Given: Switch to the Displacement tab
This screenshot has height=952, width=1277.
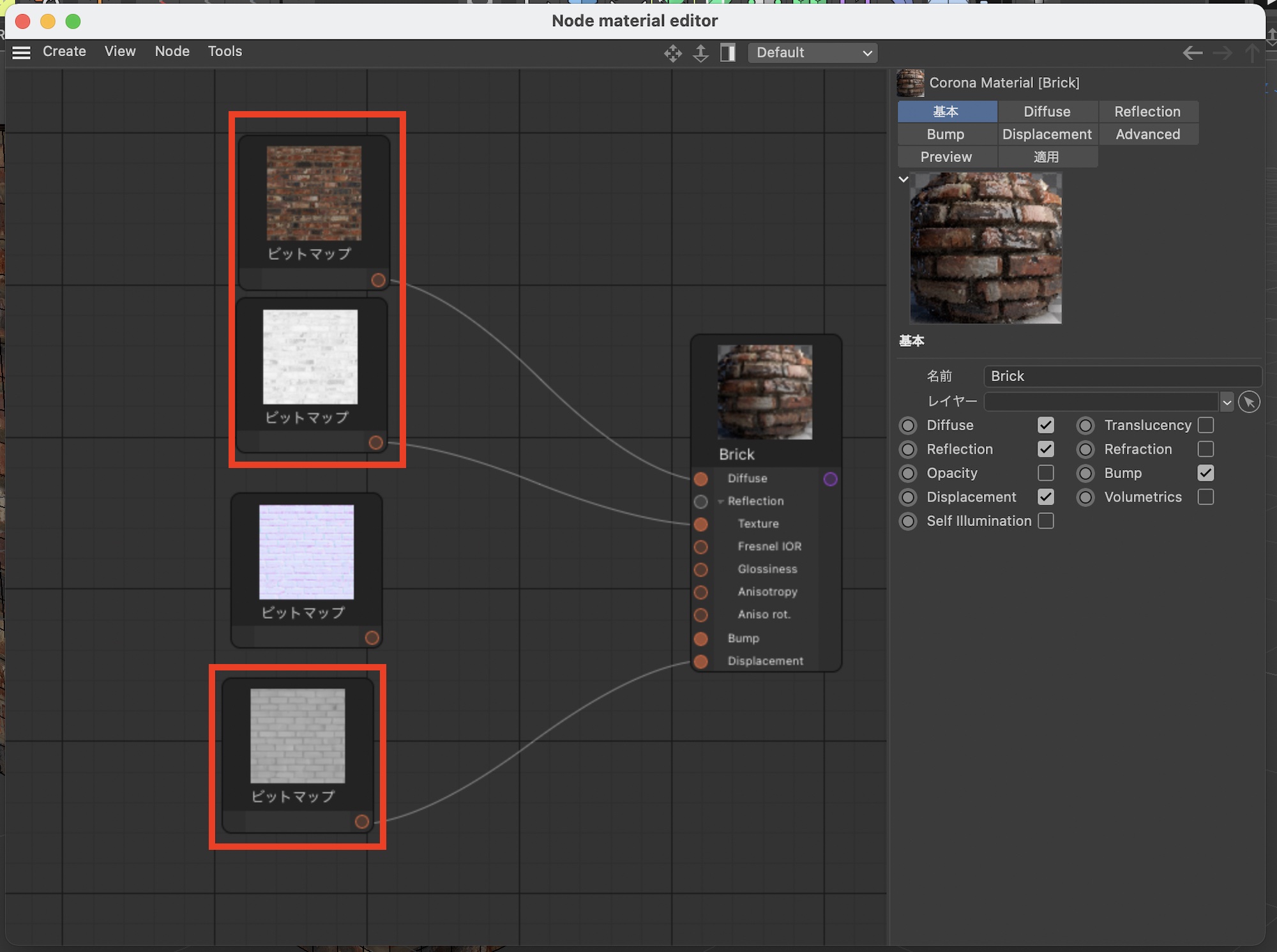Looking at the screenshot, I should 1047,134.
